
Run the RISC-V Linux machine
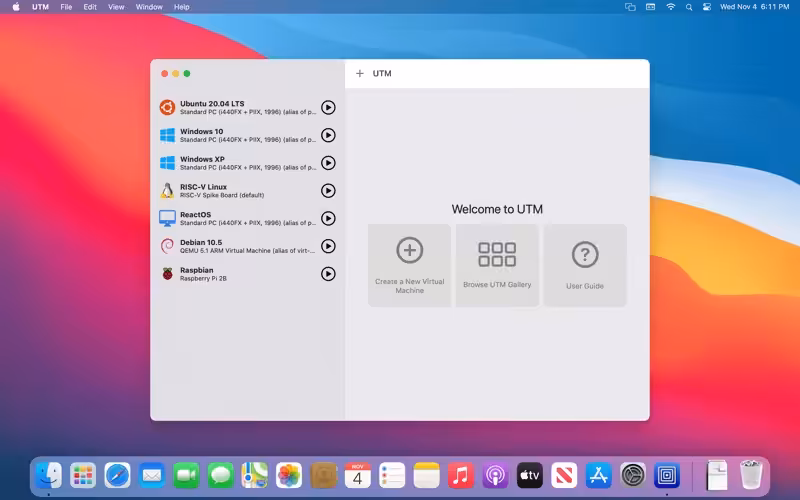click(328, 191)
